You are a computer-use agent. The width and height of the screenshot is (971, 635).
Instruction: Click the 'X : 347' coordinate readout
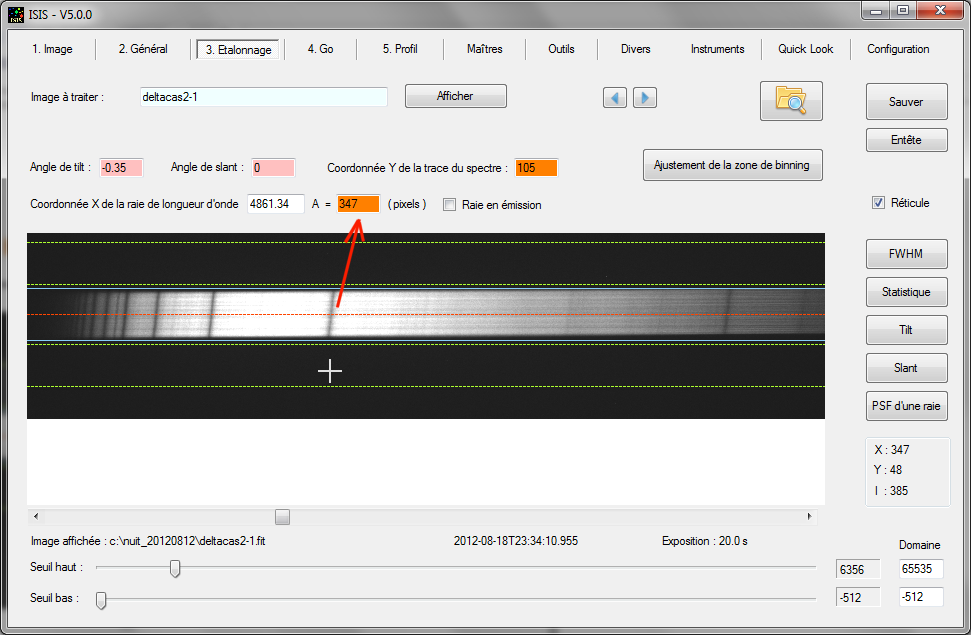tap(892, 450)
